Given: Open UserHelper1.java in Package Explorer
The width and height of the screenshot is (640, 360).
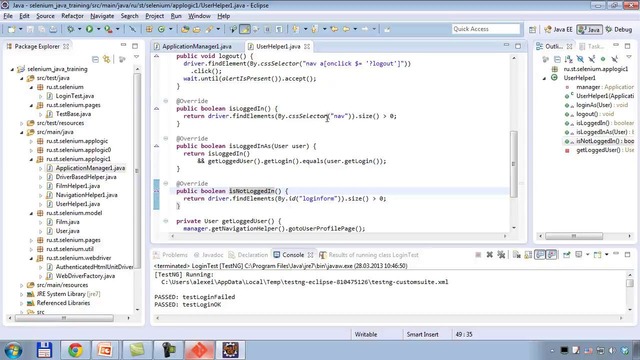Looking at the screenshot, I should [78, 204].
